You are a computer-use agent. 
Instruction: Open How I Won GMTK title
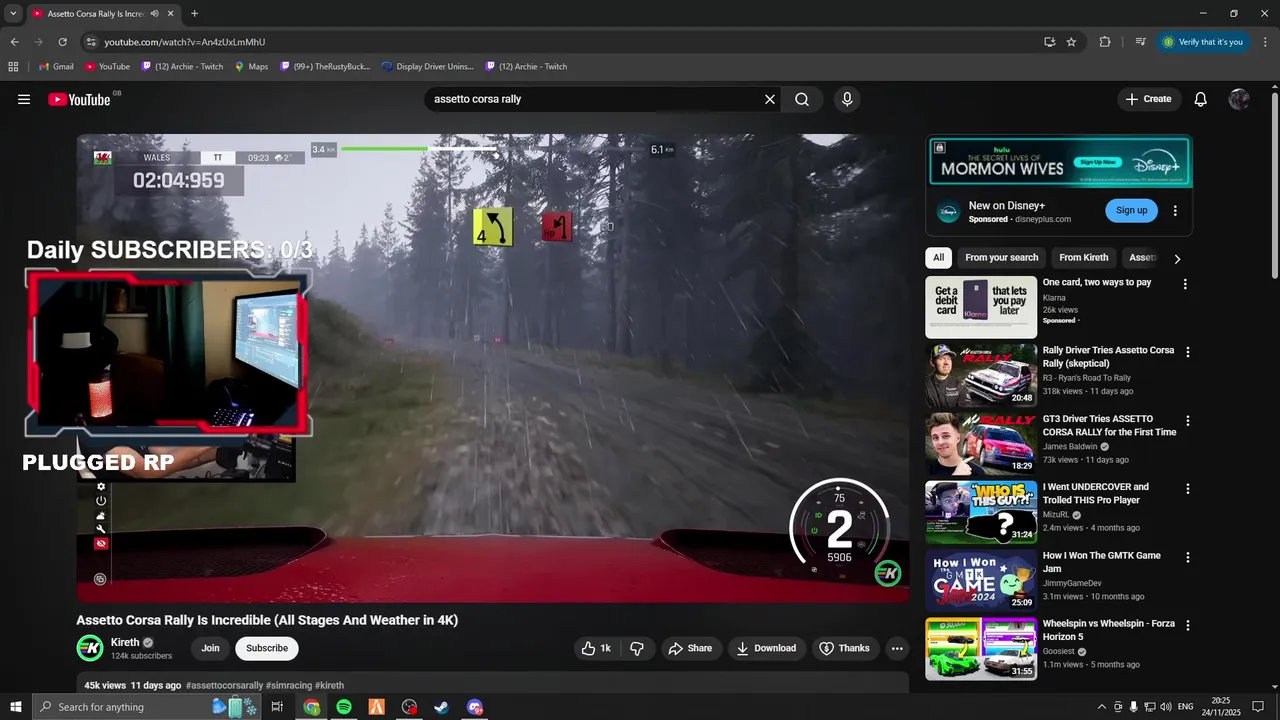click(1102, 562)
